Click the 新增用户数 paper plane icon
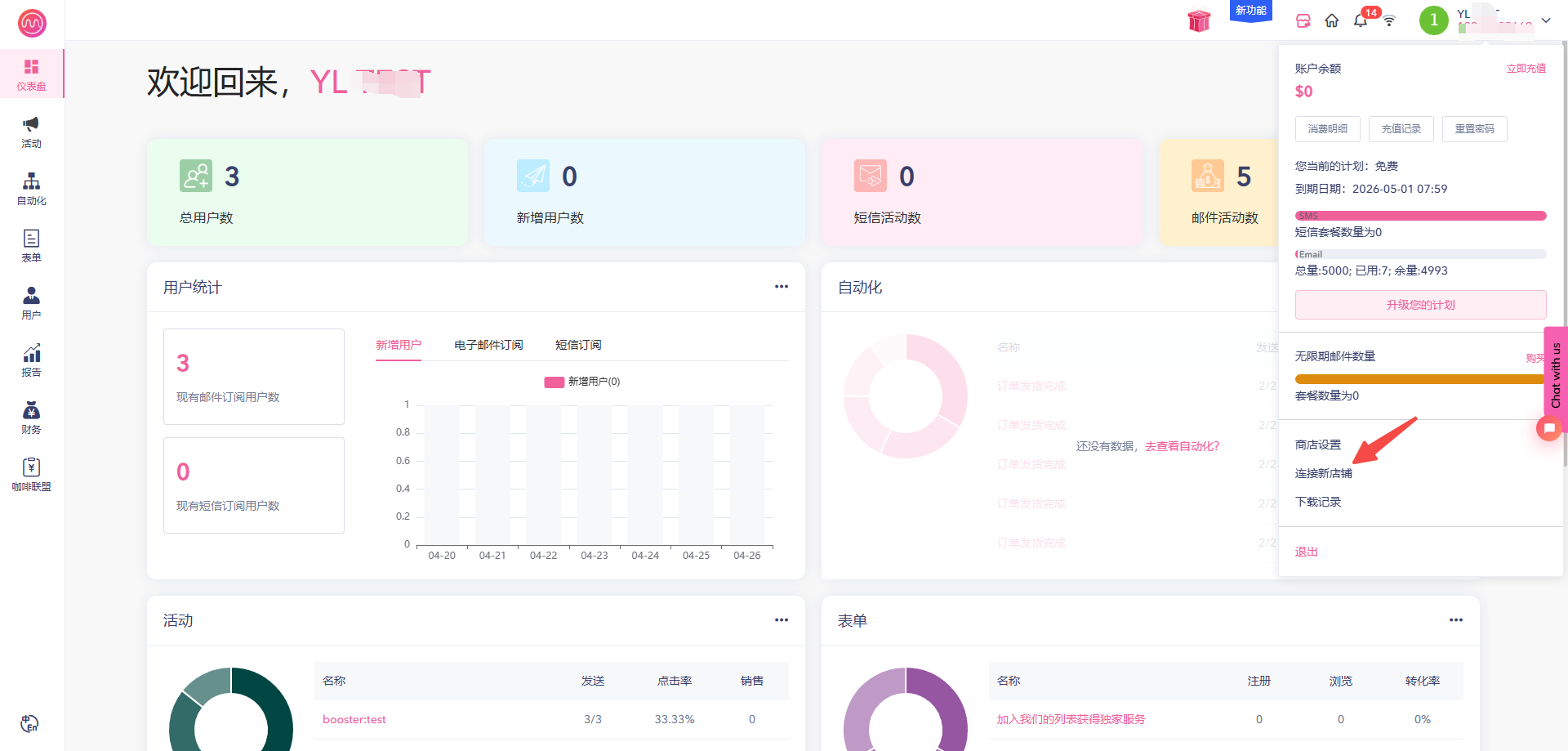 pyautogui.click(x=533, y=176)
